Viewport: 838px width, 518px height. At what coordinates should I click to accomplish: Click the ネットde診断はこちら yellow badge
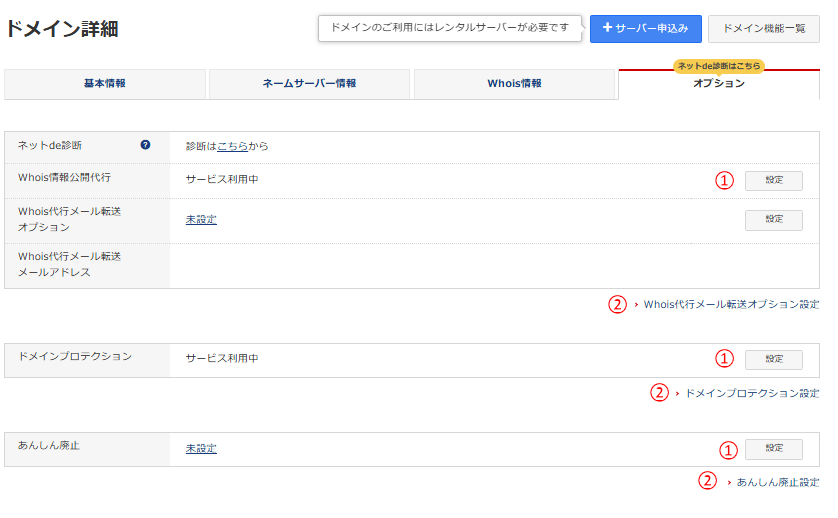(719, 66)
